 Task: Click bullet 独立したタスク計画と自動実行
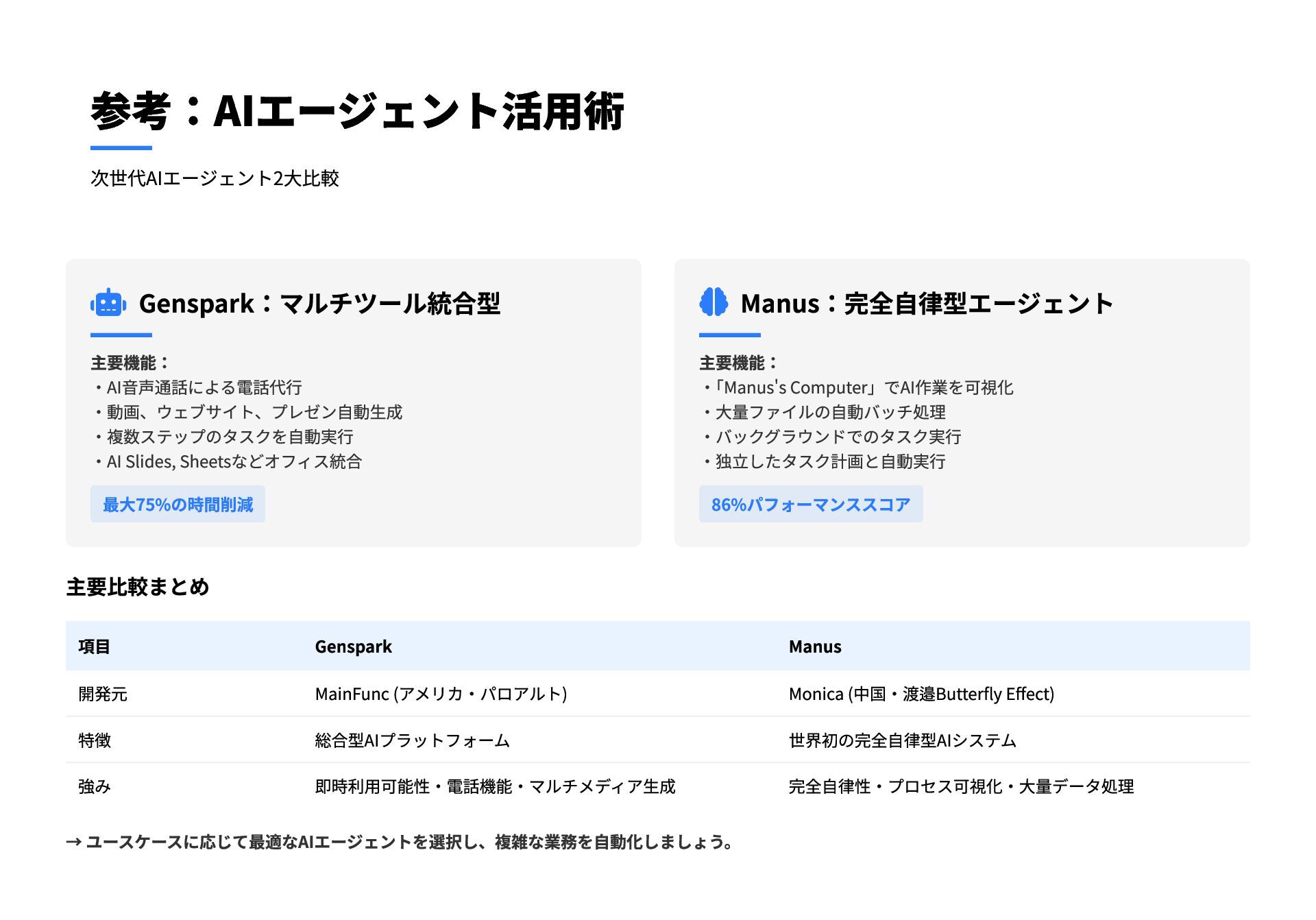point(823,461)
